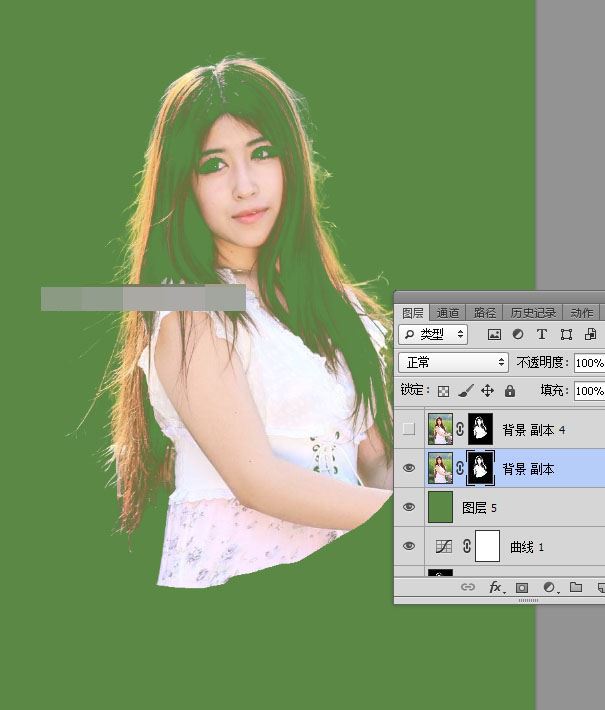Filter layers by shape type

(566, 334)
